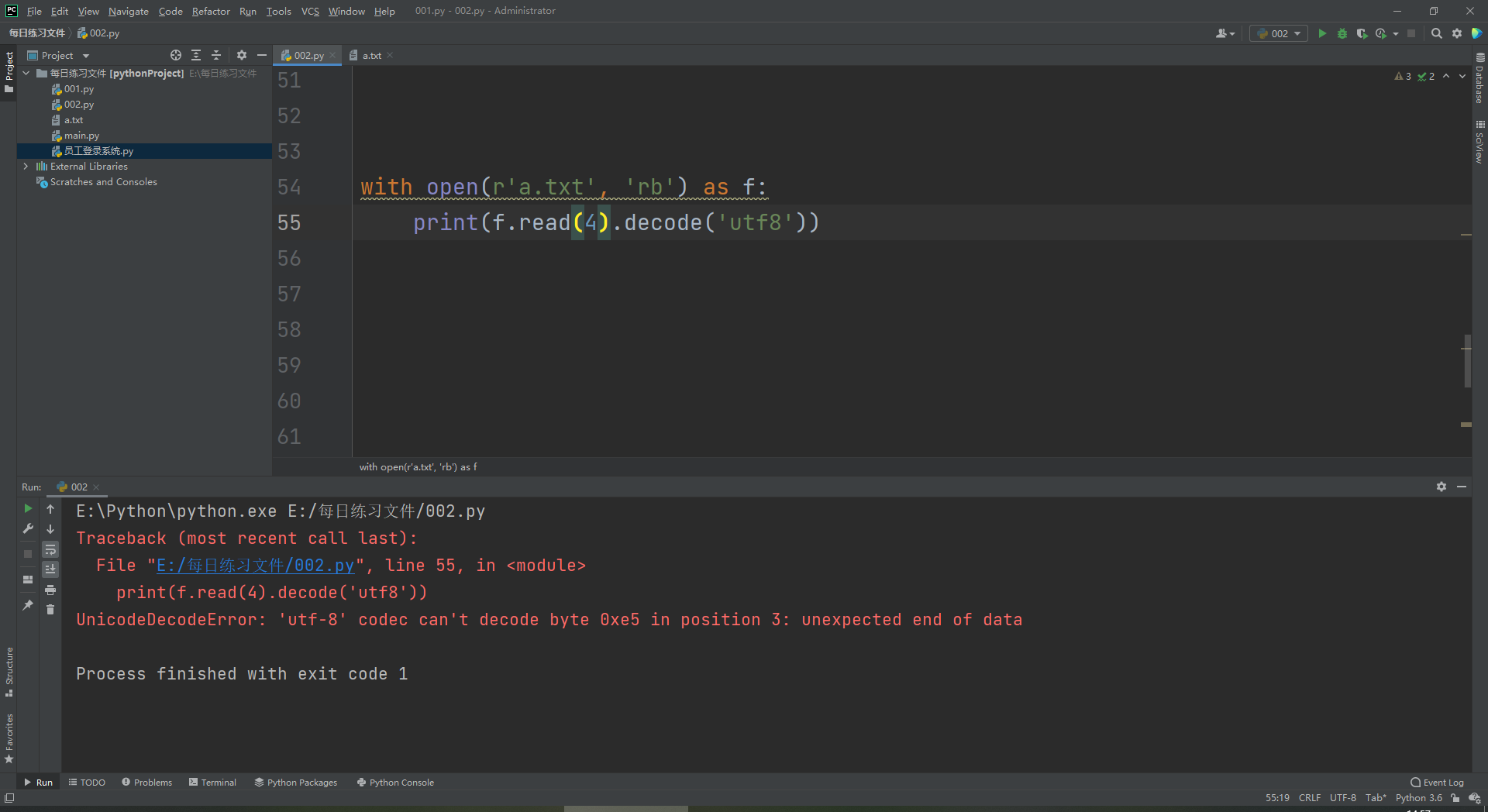1488x812 pixels.
Task: Open Search Everywhere magnifier icon
Action: point(1437,33)
